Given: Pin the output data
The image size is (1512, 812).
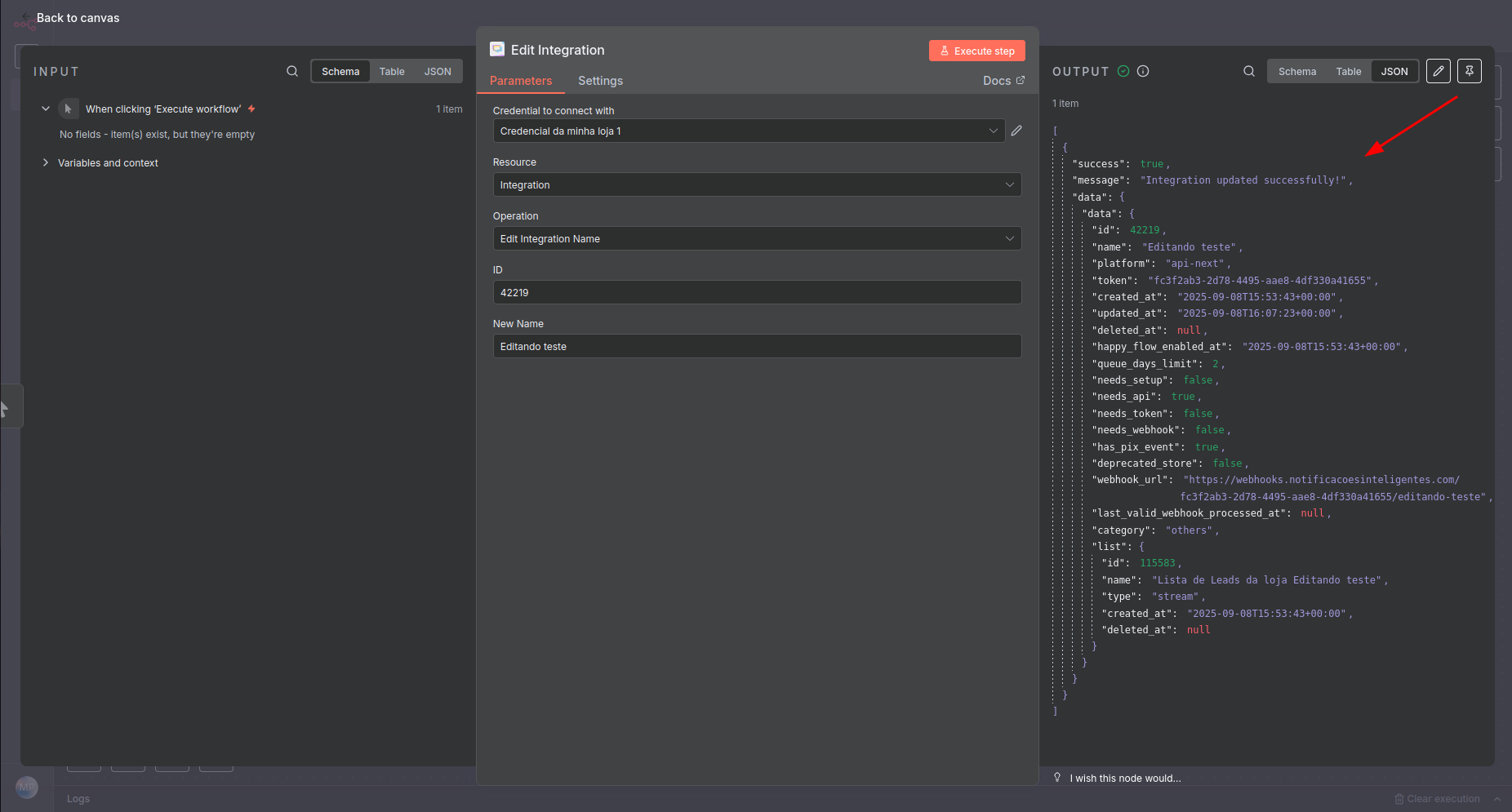Looking at the screenshot, I should coord(1470,71).
